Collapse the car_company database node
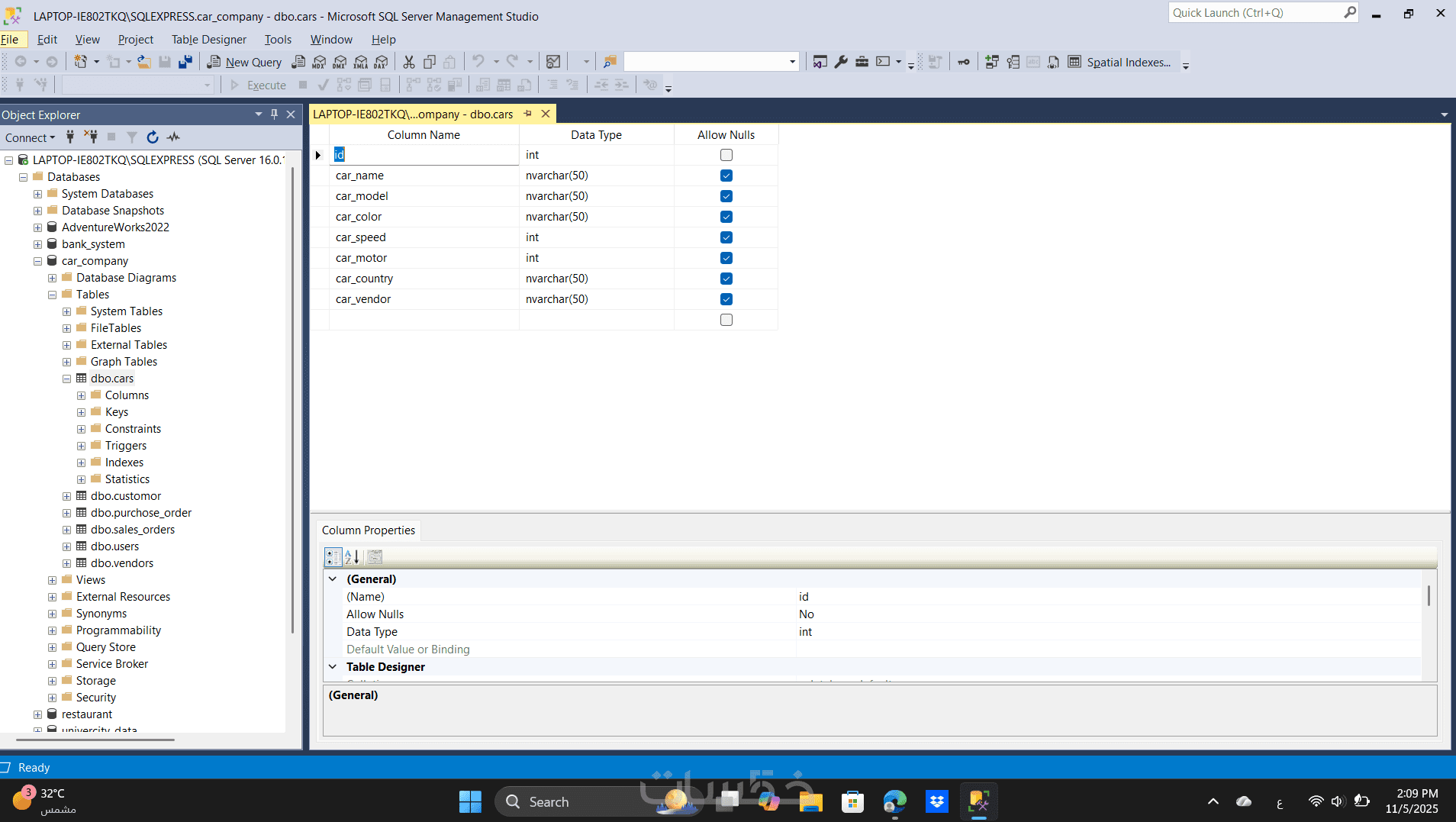 37,261
